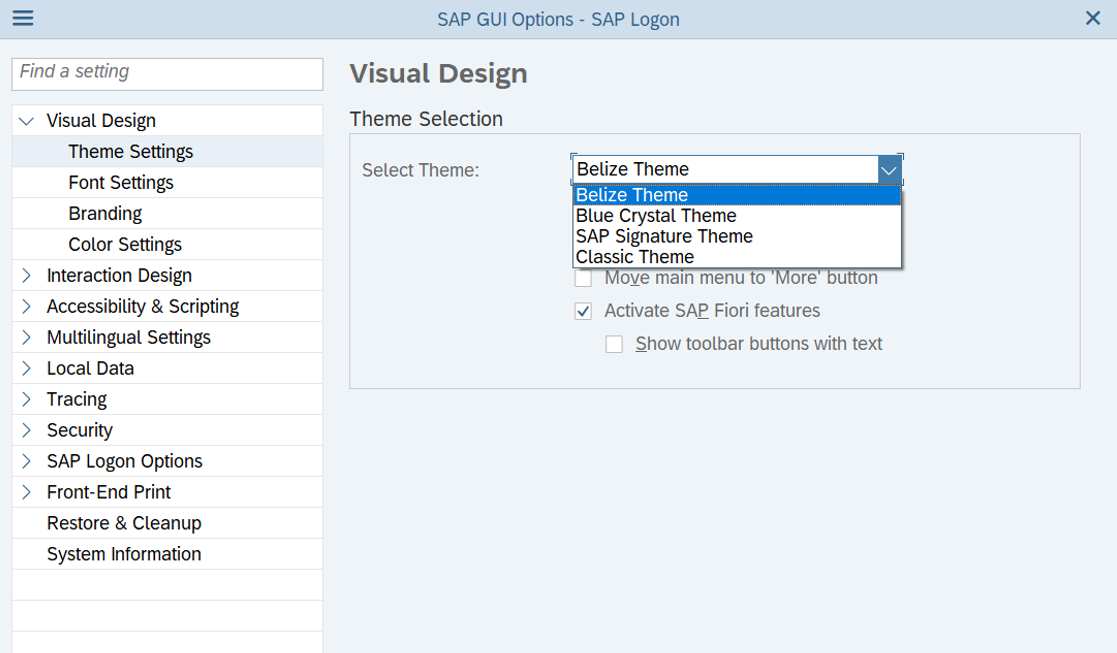Select the Local Data label

[90, 368]
